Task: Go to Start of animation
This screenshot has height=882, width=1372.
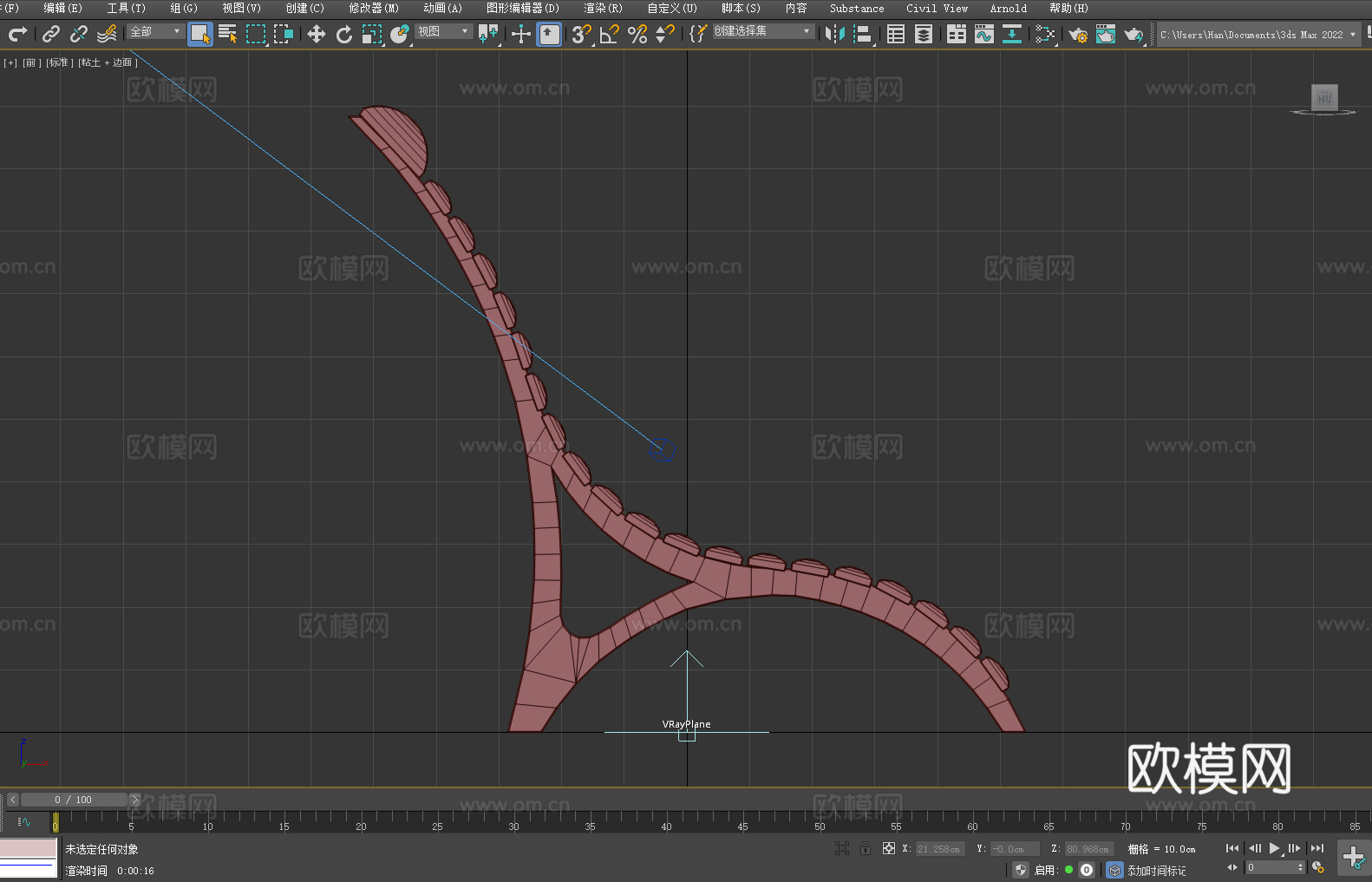Action: pos(1232,848)
